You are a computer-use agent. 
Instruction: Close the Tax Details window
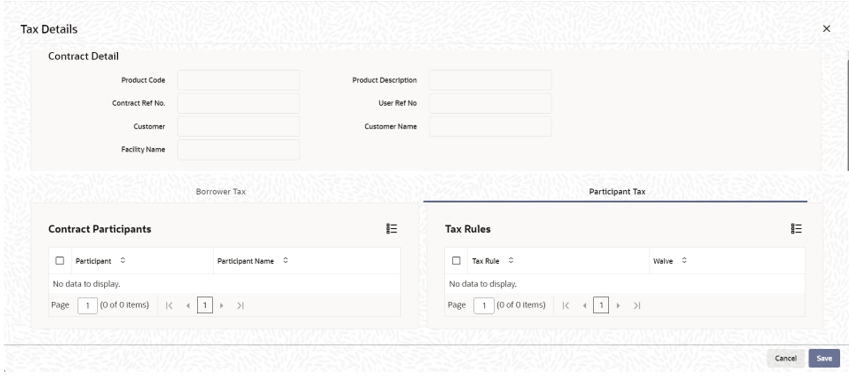[x=826, y=29]
